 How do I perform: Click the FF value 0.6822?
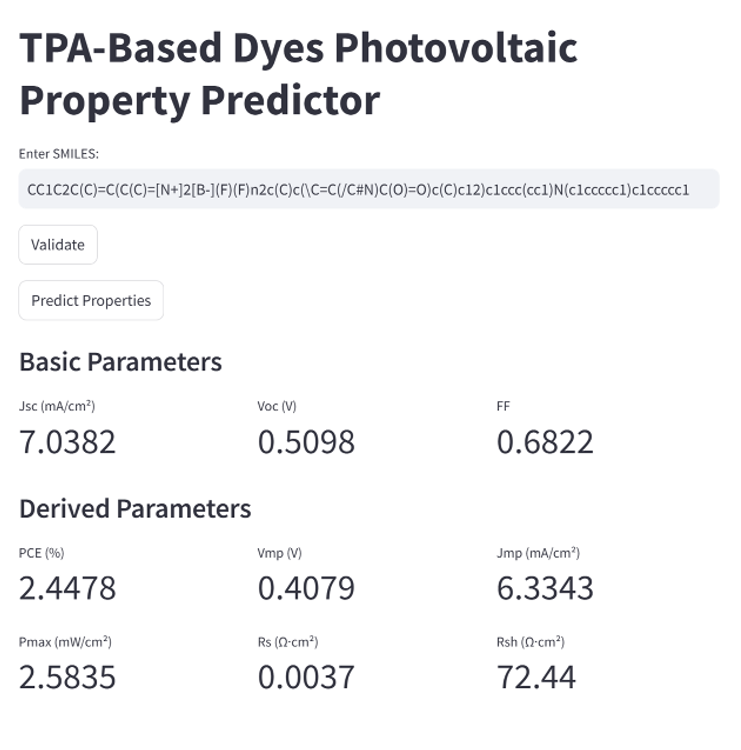[x=545, y=441]
